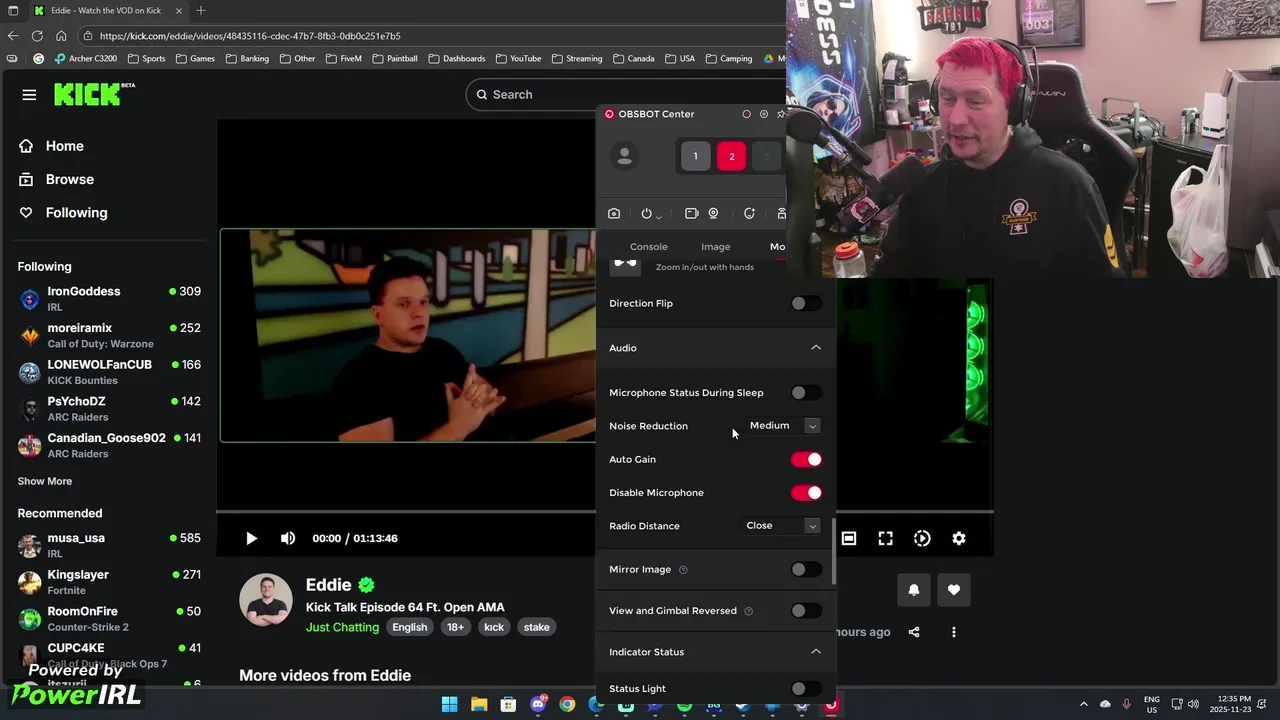
Task: Share the video using share icon
Action: point(914,632)
